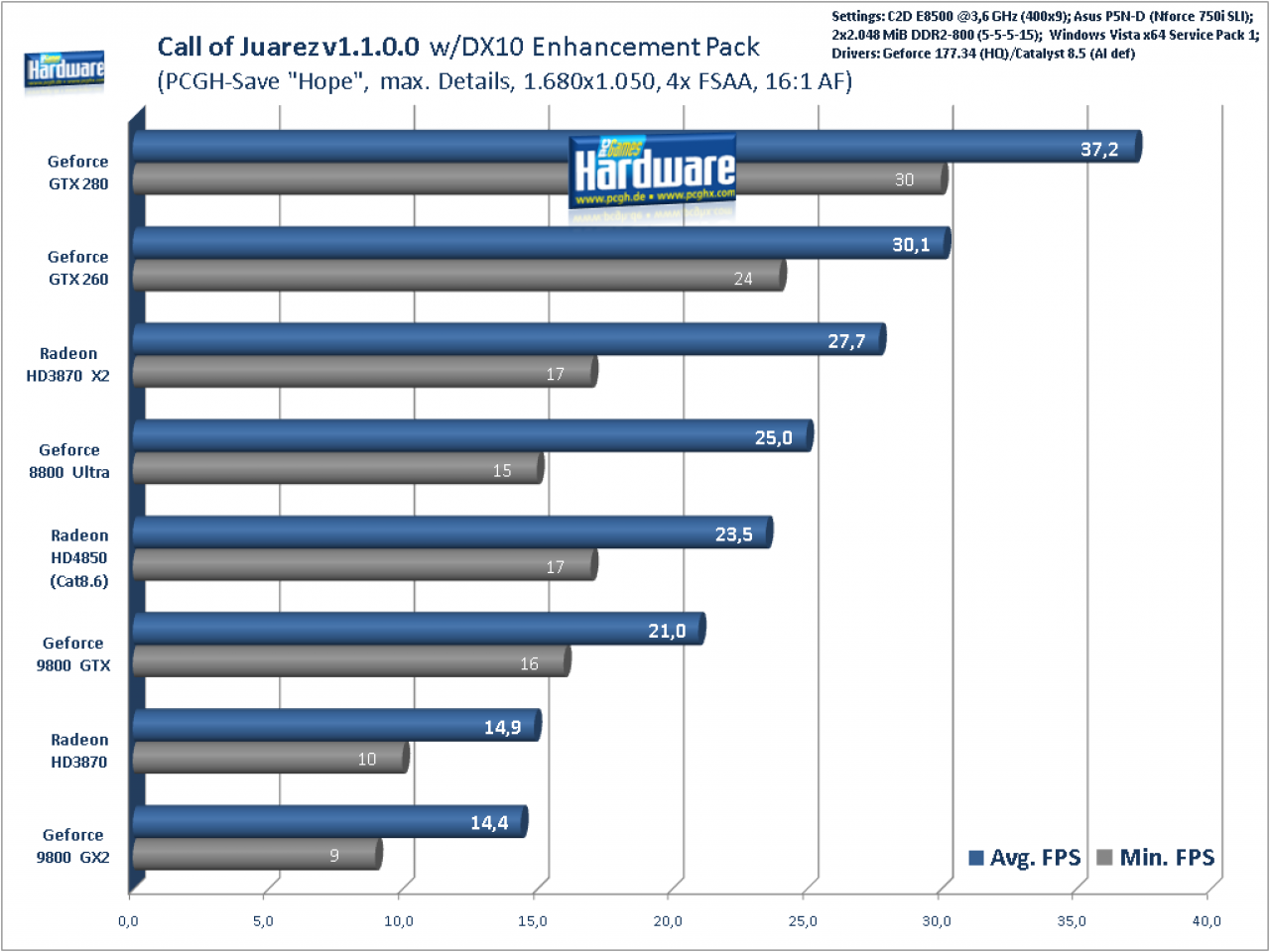Select the 25,0 value for 8800 Ultra
The width and height of the screenshot is (1270, 952).
[x=774, y=437]
